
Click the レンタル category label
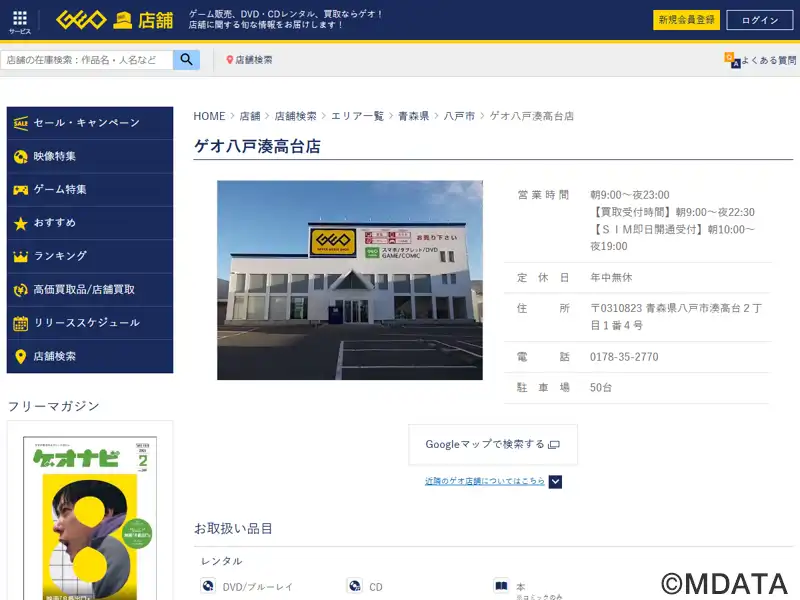(x=221, y=561)
